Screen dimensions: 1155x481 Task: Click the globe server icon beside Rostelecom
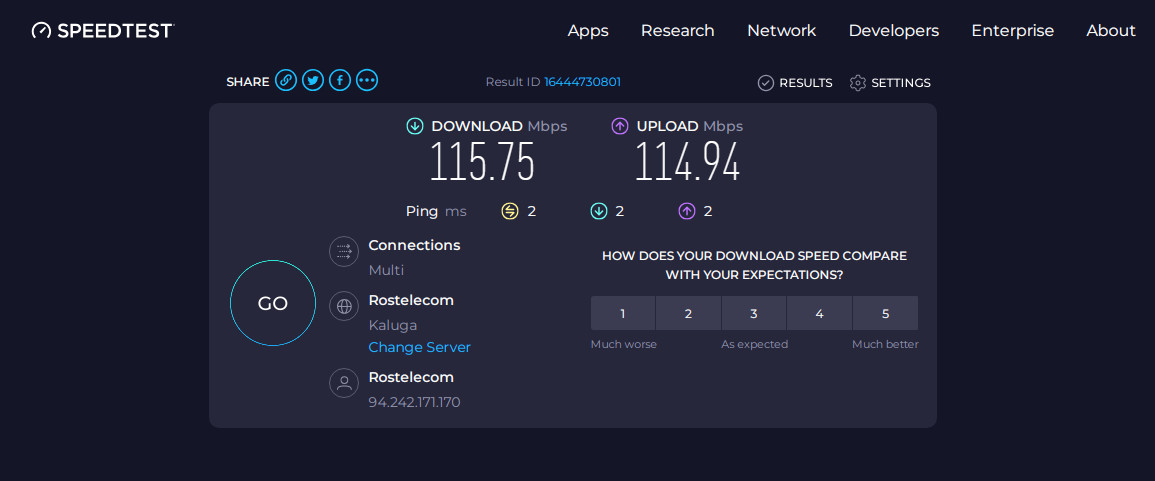pyautogui.click(x=344, y=306)
